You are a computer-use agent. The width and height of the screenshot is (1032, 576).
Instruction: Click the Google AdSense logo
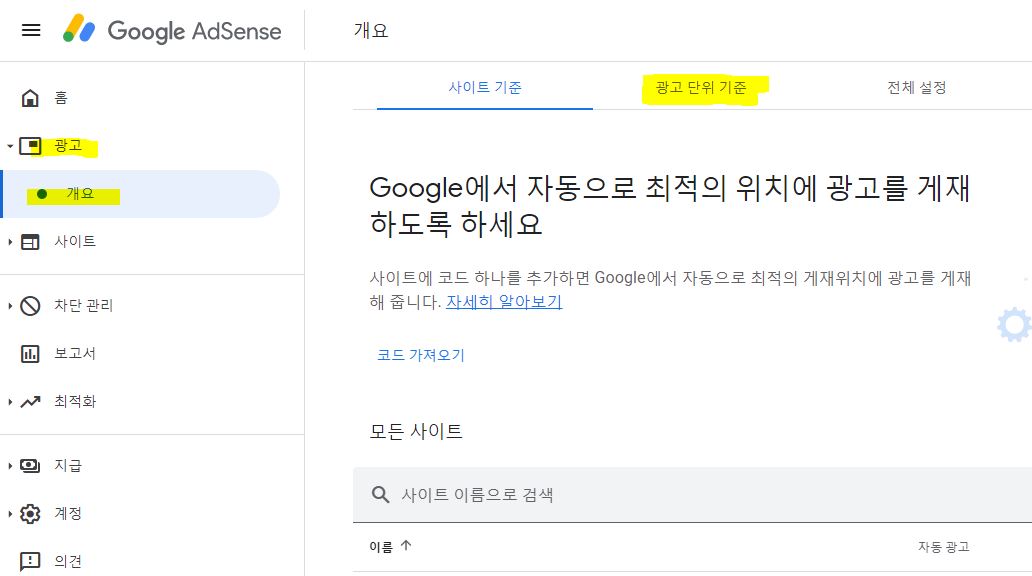point(172,30)
